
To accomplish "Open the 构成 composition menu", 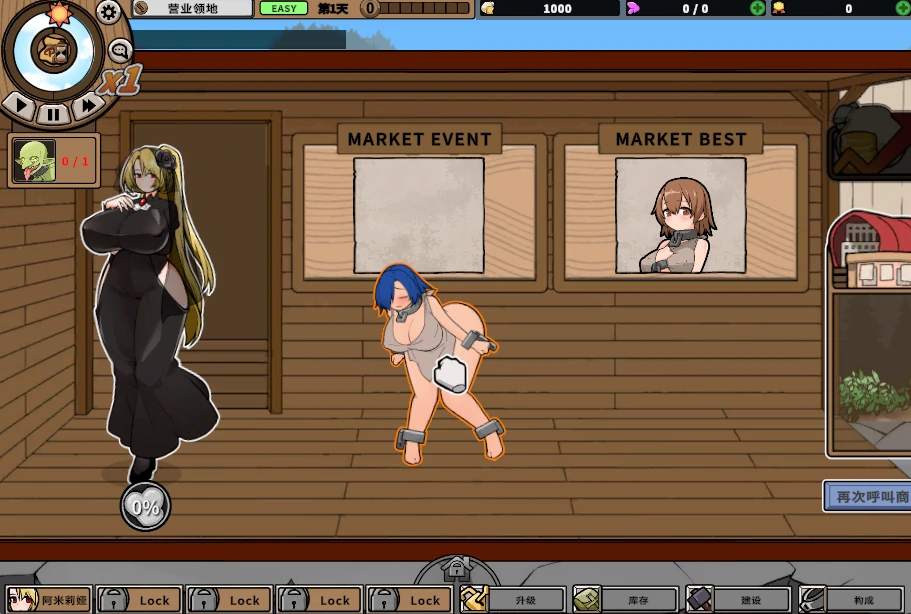I will coord(852,600).
